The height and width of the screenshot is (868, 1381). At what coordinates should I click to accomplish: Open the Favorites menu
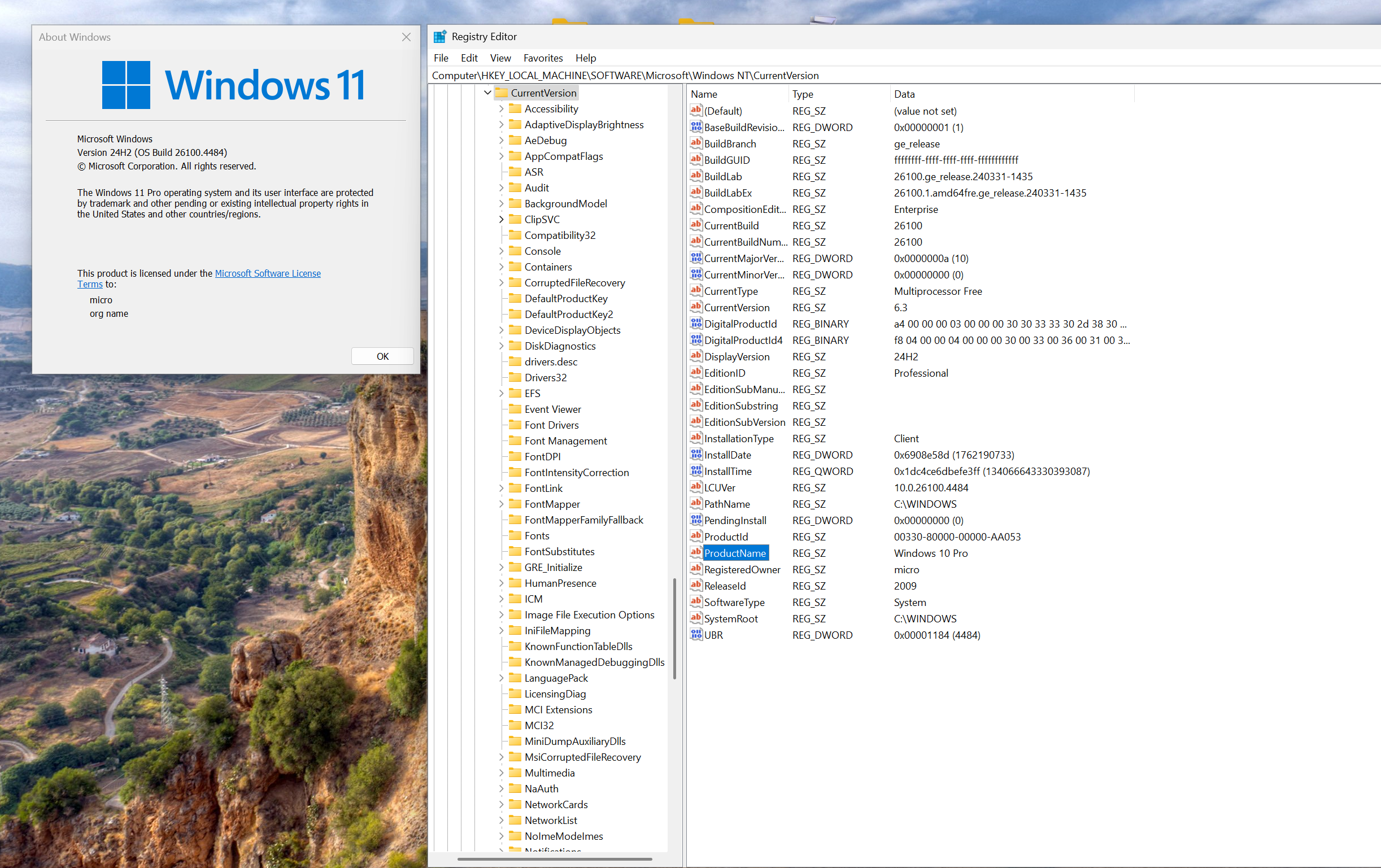coord(543,58)
